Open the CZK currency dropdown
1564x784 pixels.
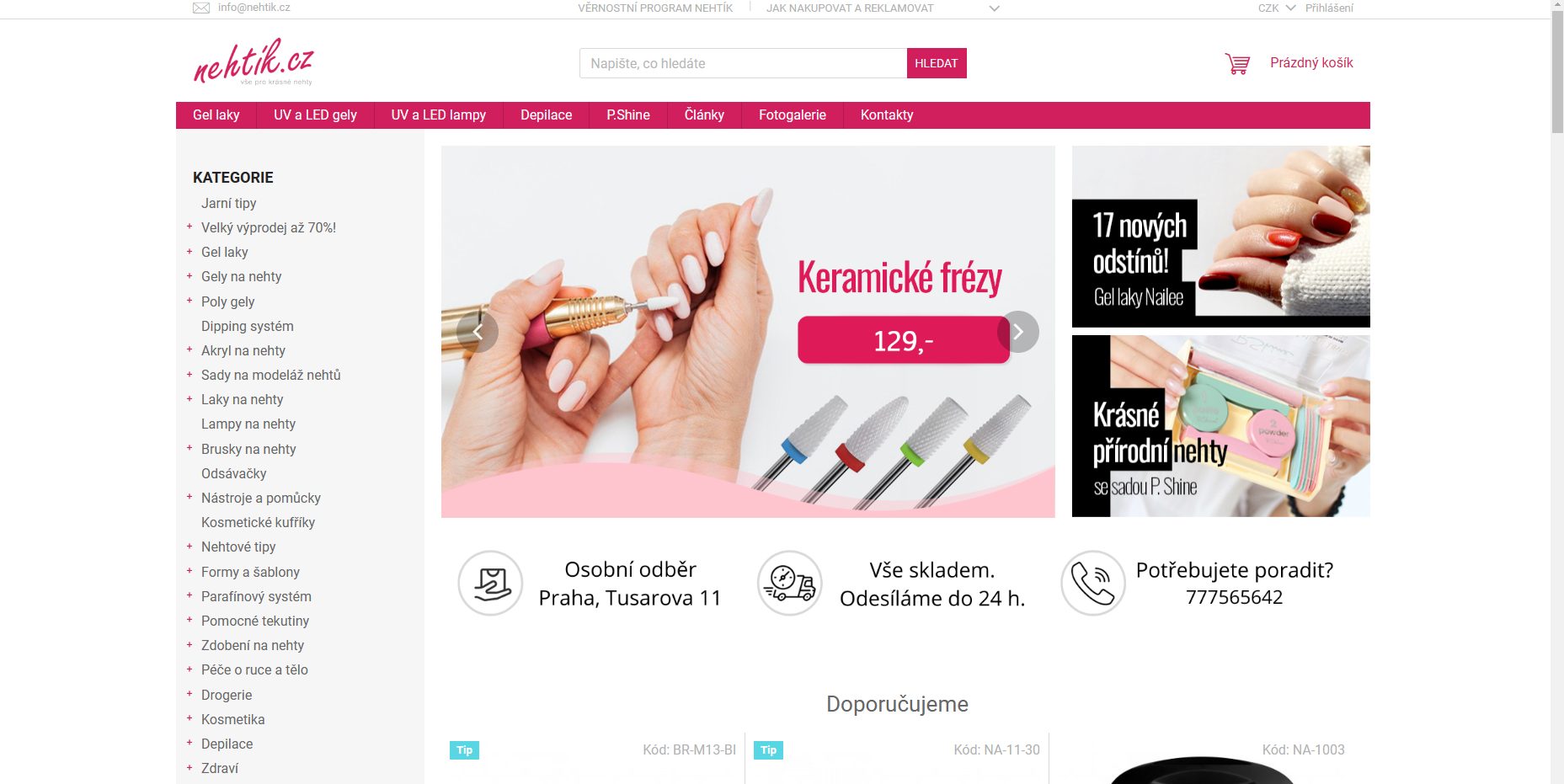(x=1276, y=8)
